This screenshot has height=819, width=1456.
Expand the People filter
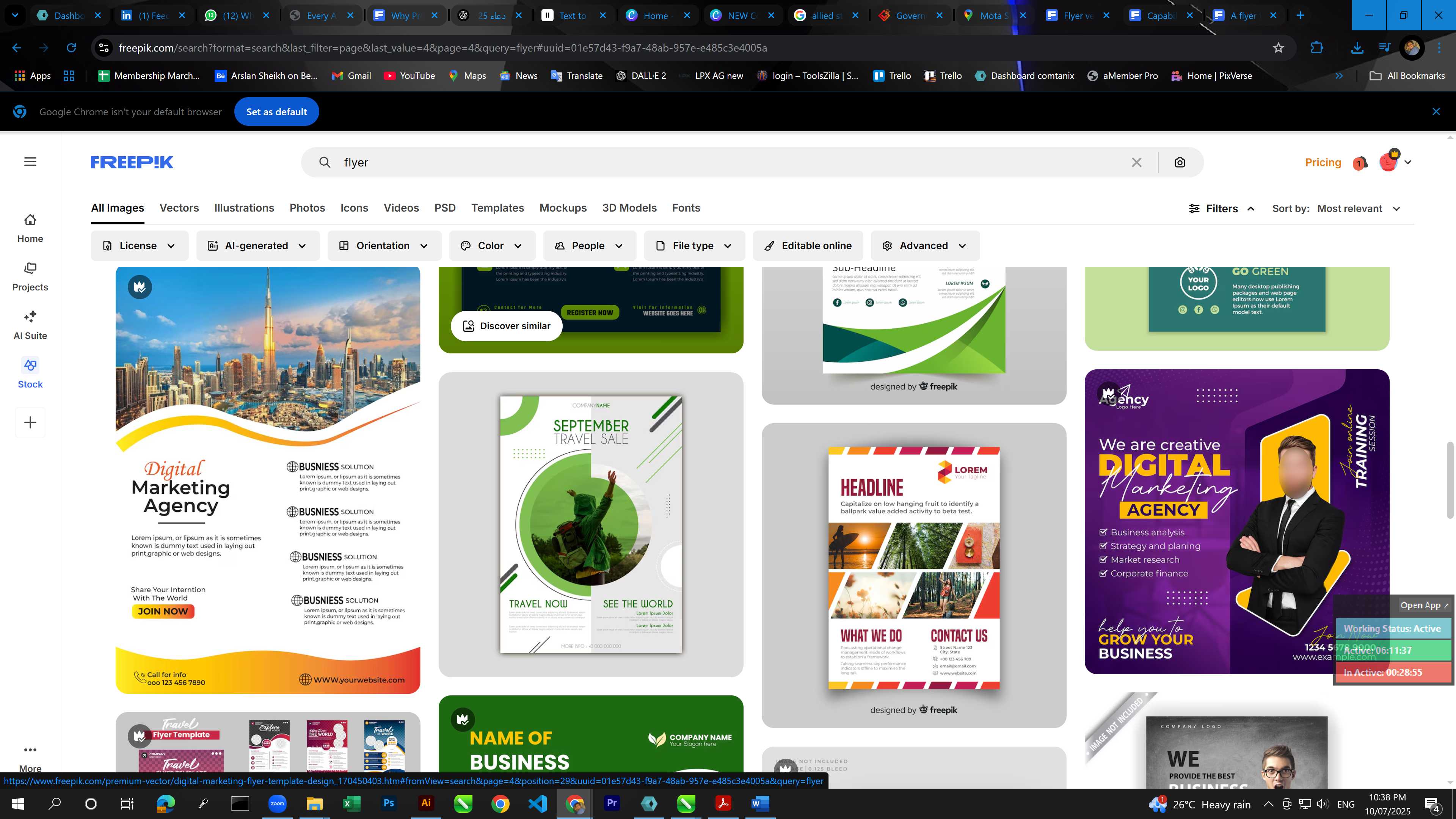590,245
